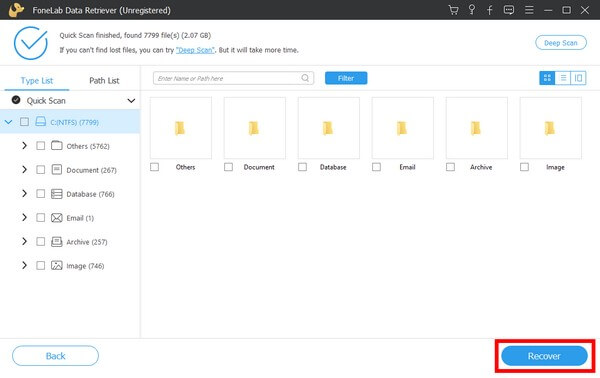The image size is (600, 378).
Task: Open the Facebook icon in the title bar
Action: click(x=489, y=10)
